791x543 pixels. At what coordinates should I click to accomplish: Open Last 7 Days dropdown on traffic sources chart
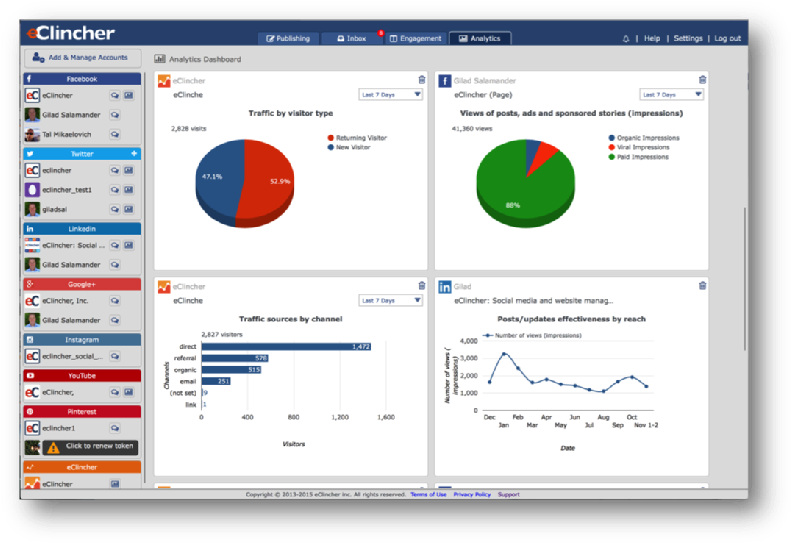[x=391, y=300]
